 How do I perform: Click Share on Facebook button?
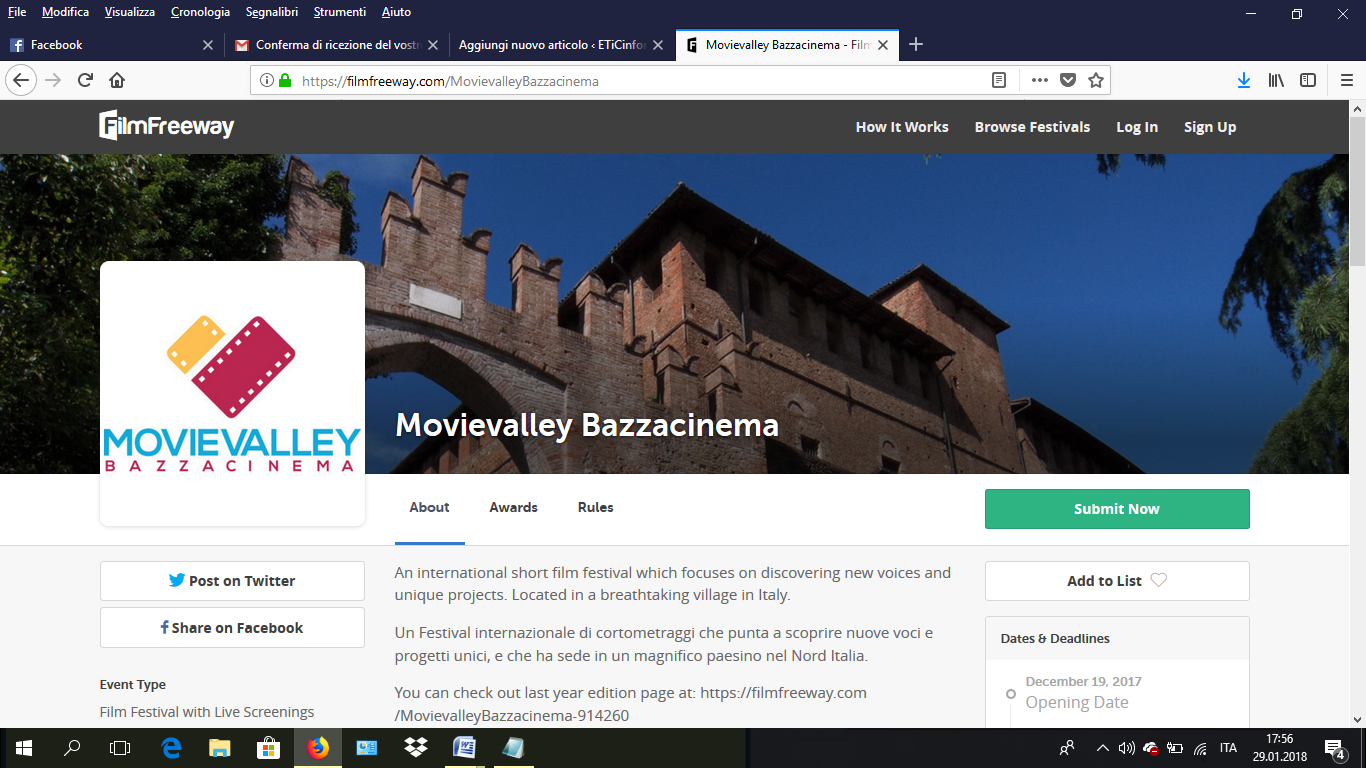[x=232, y=628]
